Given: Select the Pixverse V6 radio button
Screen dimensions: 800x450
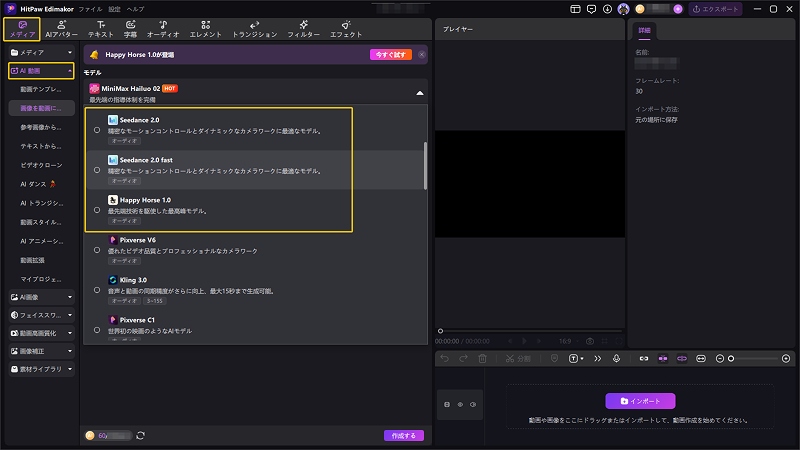Looking at the screenshot, I should [x=97, y=250].
